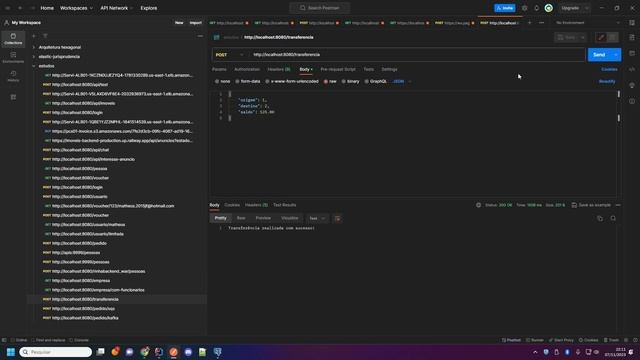Click the edit pencil icon near Save
The image size is (640, 360).
601,37
